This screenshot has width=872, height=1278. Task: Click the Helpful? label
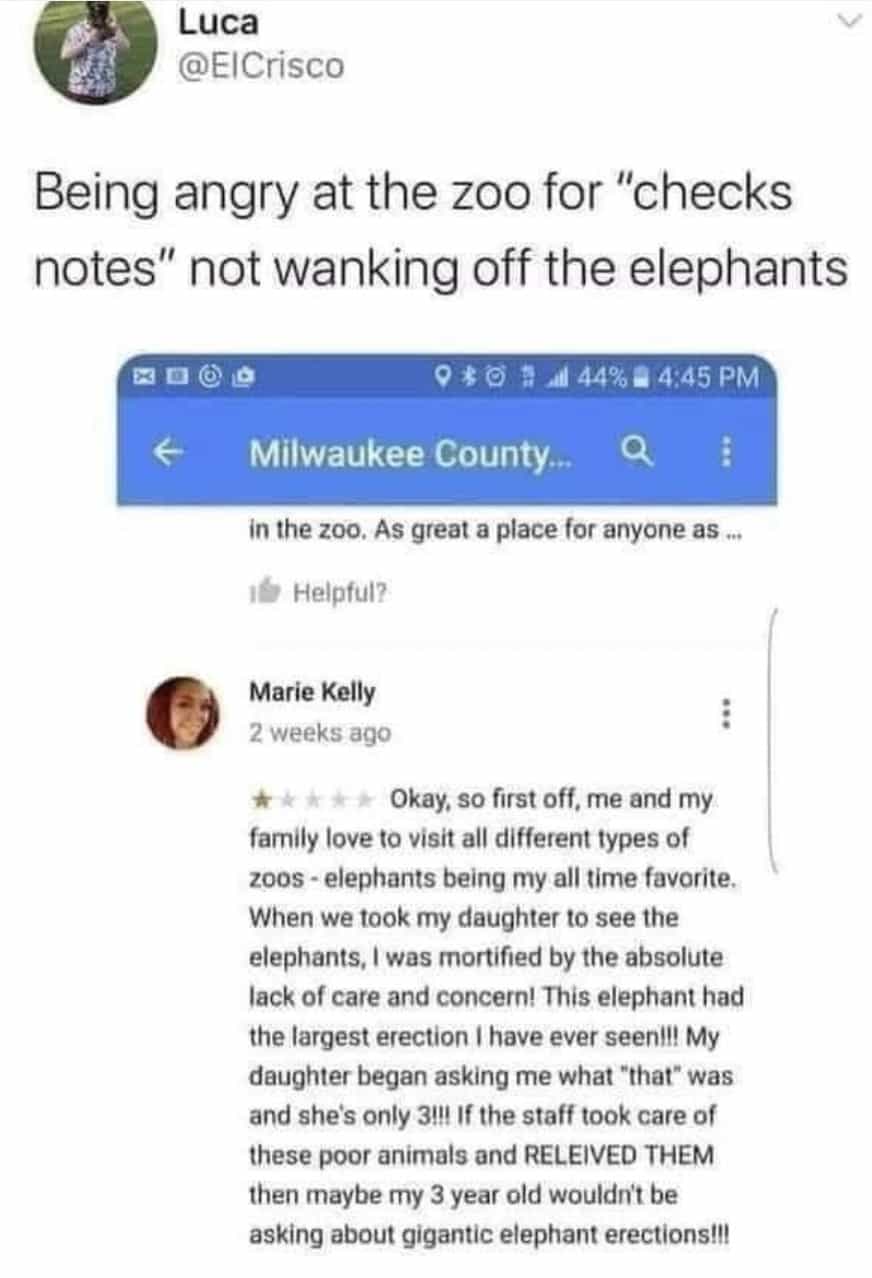point(340,594)
